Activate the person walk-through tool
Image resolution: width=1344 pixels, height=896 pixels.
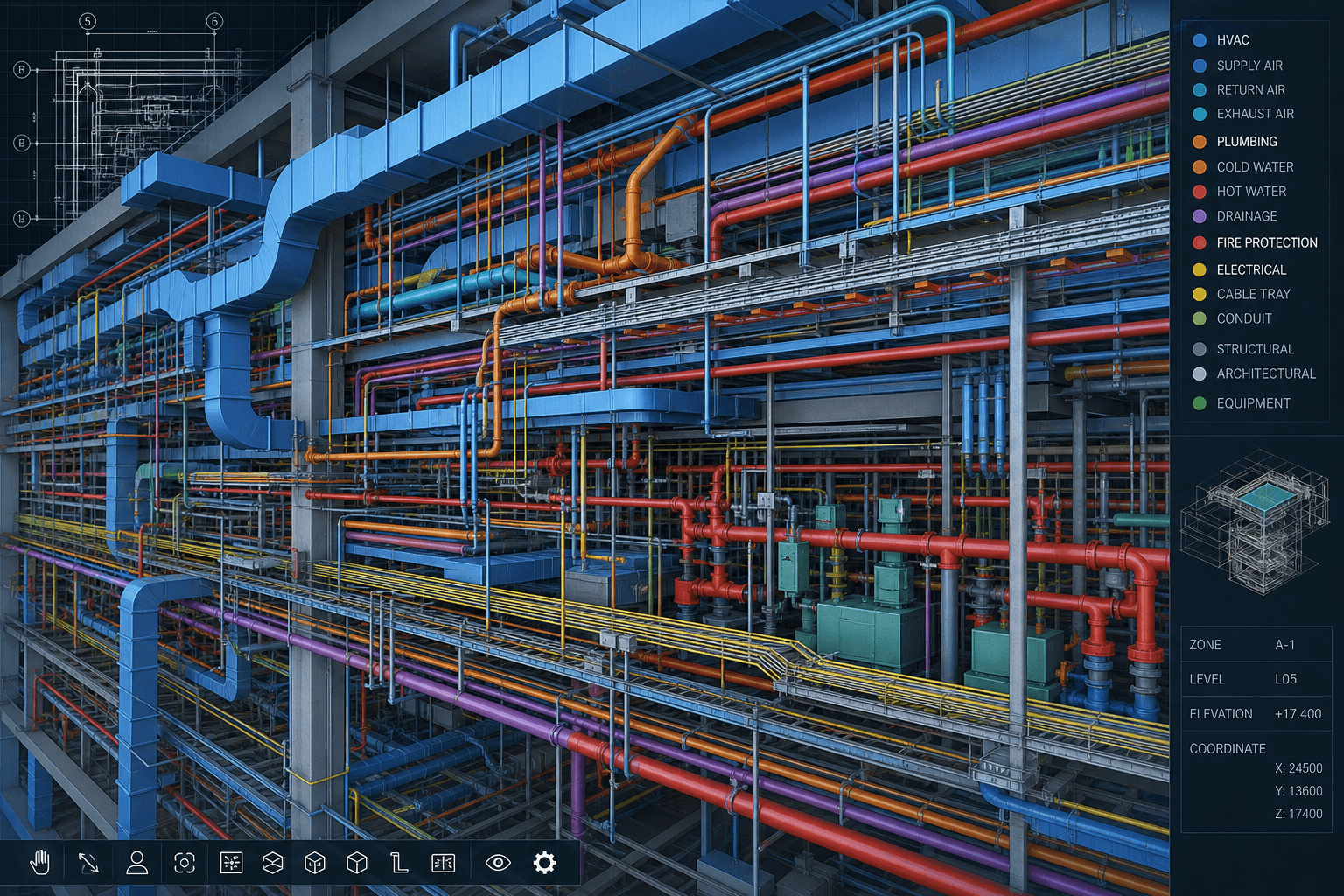click(136, 863)
